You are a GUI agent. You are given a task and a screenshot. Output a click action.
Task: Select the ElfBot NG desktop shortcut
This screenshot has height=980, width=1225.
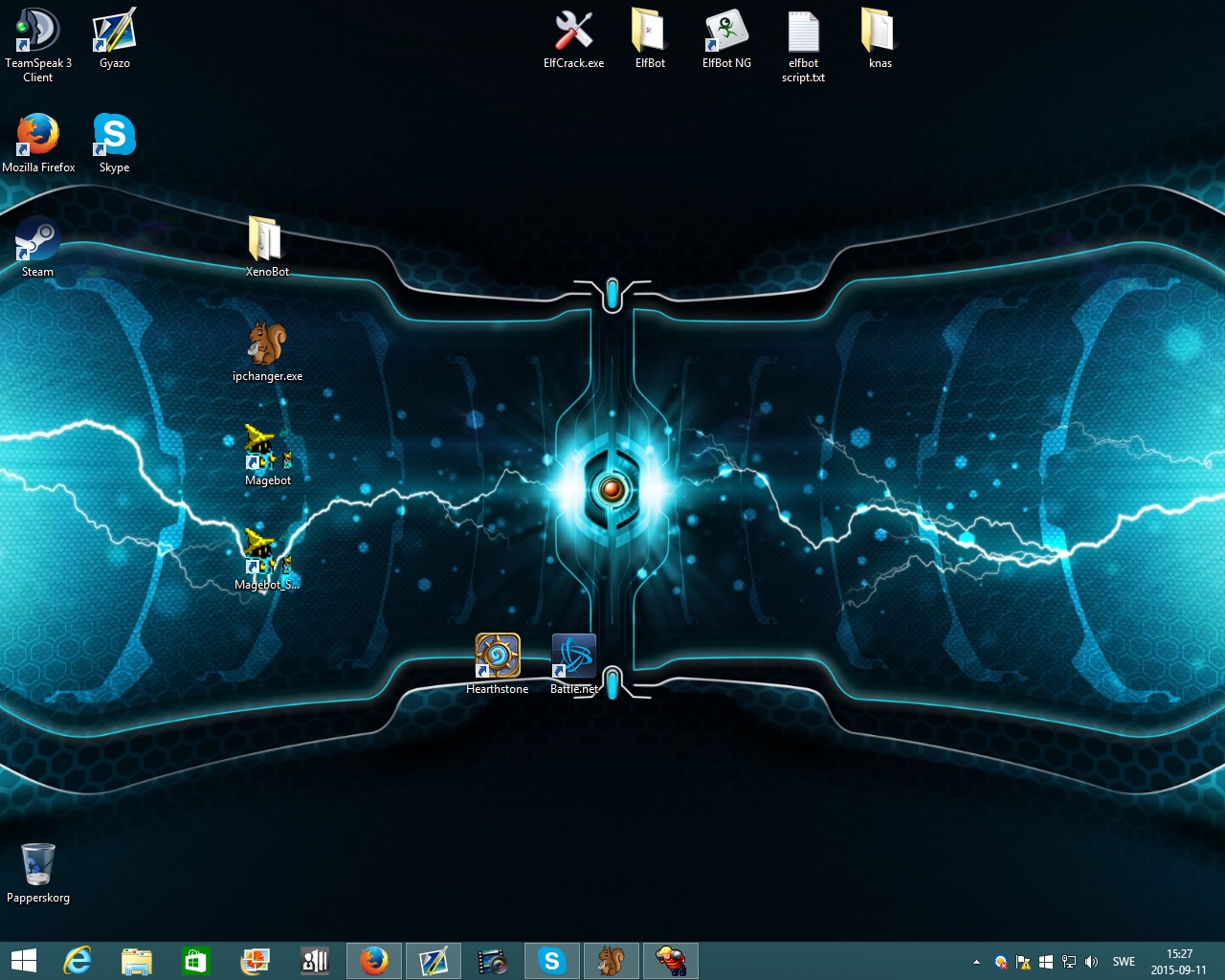point(727,38)
